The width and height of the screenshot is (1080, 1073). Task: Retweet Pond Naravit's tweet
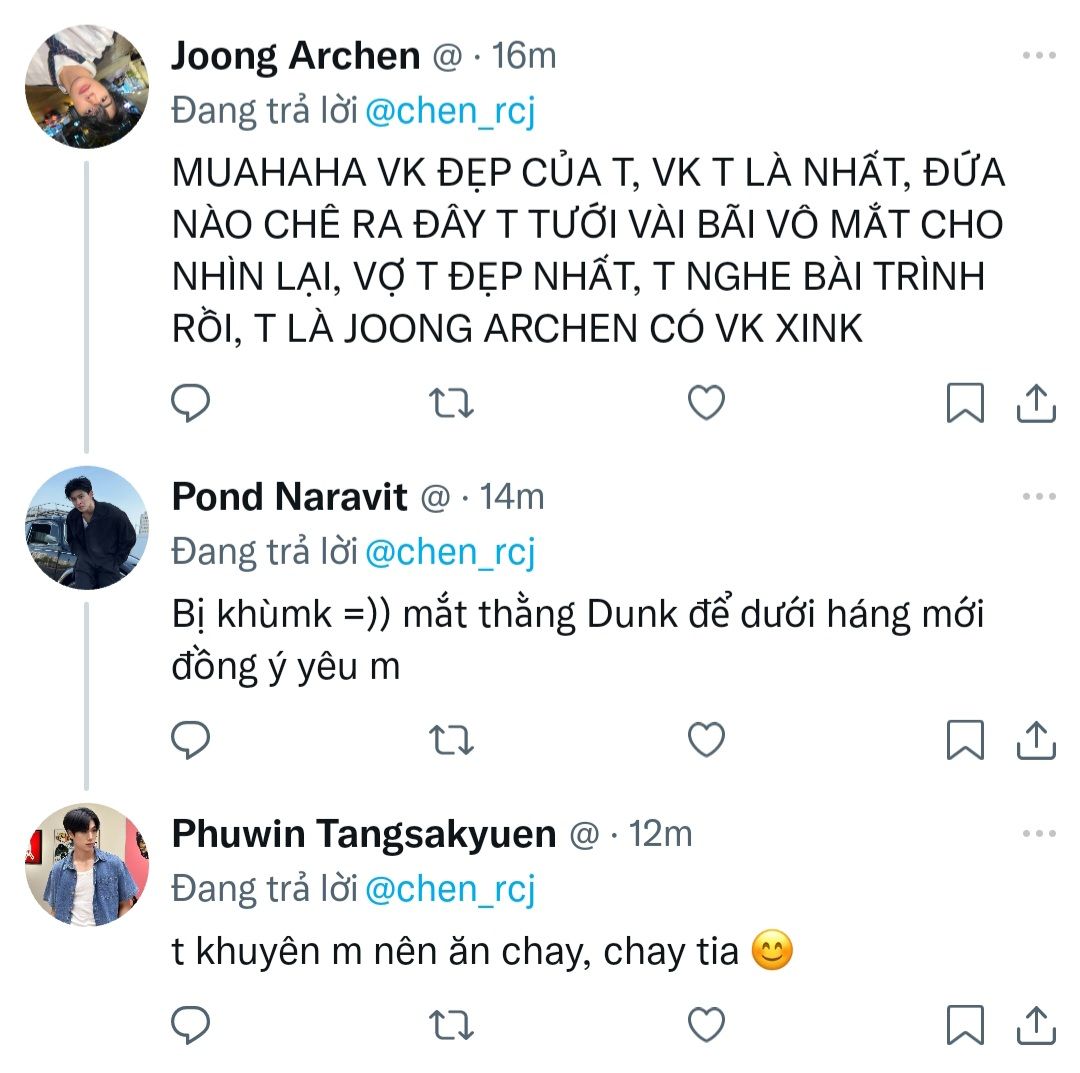pyautogui.click(x=451, y=740)
